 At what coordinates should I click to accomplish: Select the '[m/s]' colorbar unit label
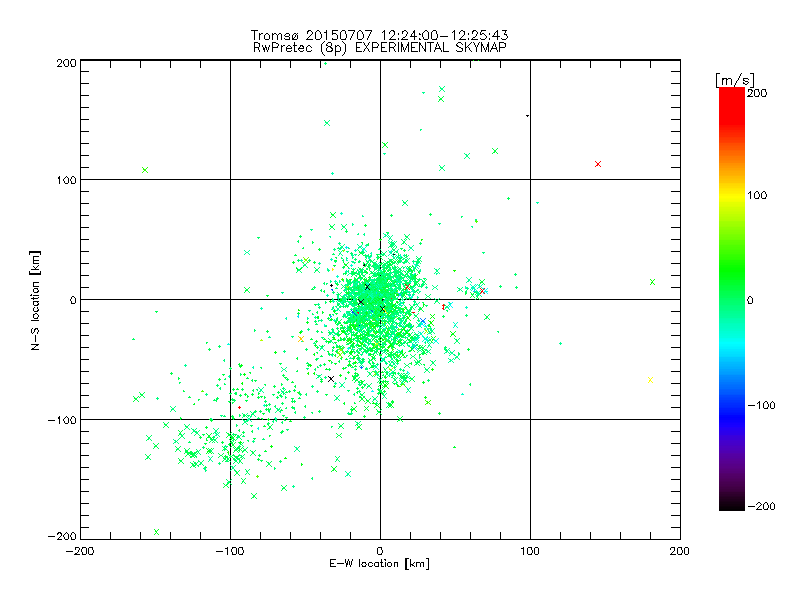(734, 80)
